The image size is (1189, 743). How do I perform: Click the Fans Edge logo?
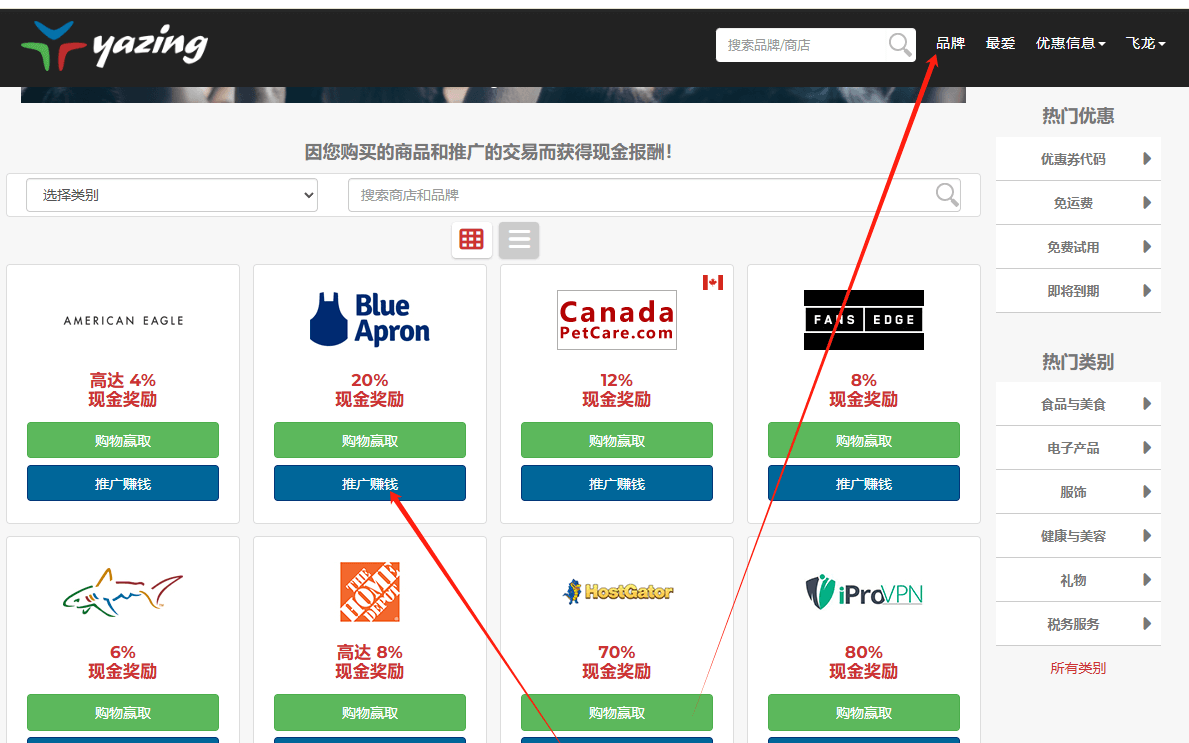click(864, 319)
